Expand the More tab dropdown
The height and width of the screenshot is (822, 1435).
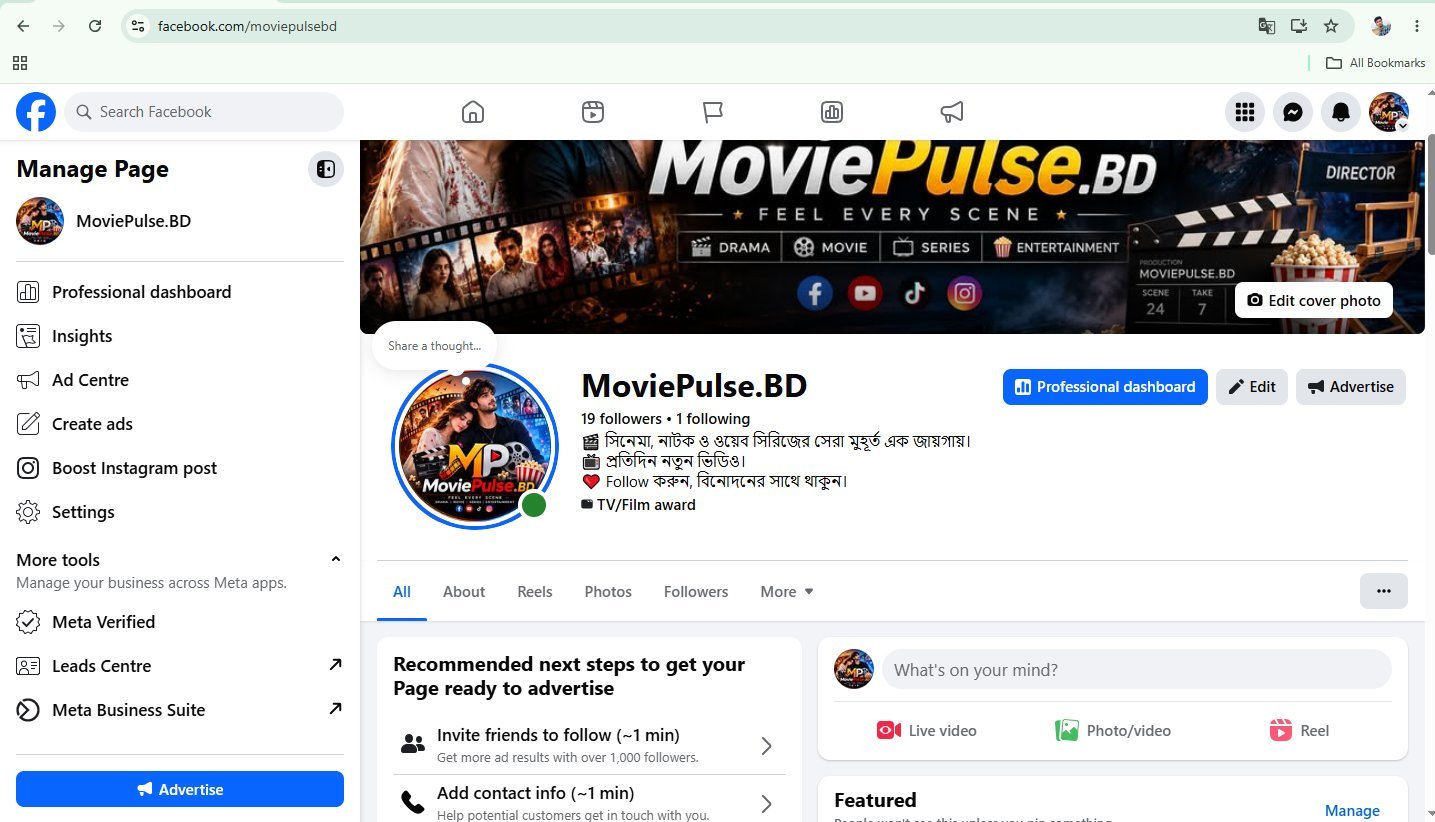[787, 591]
